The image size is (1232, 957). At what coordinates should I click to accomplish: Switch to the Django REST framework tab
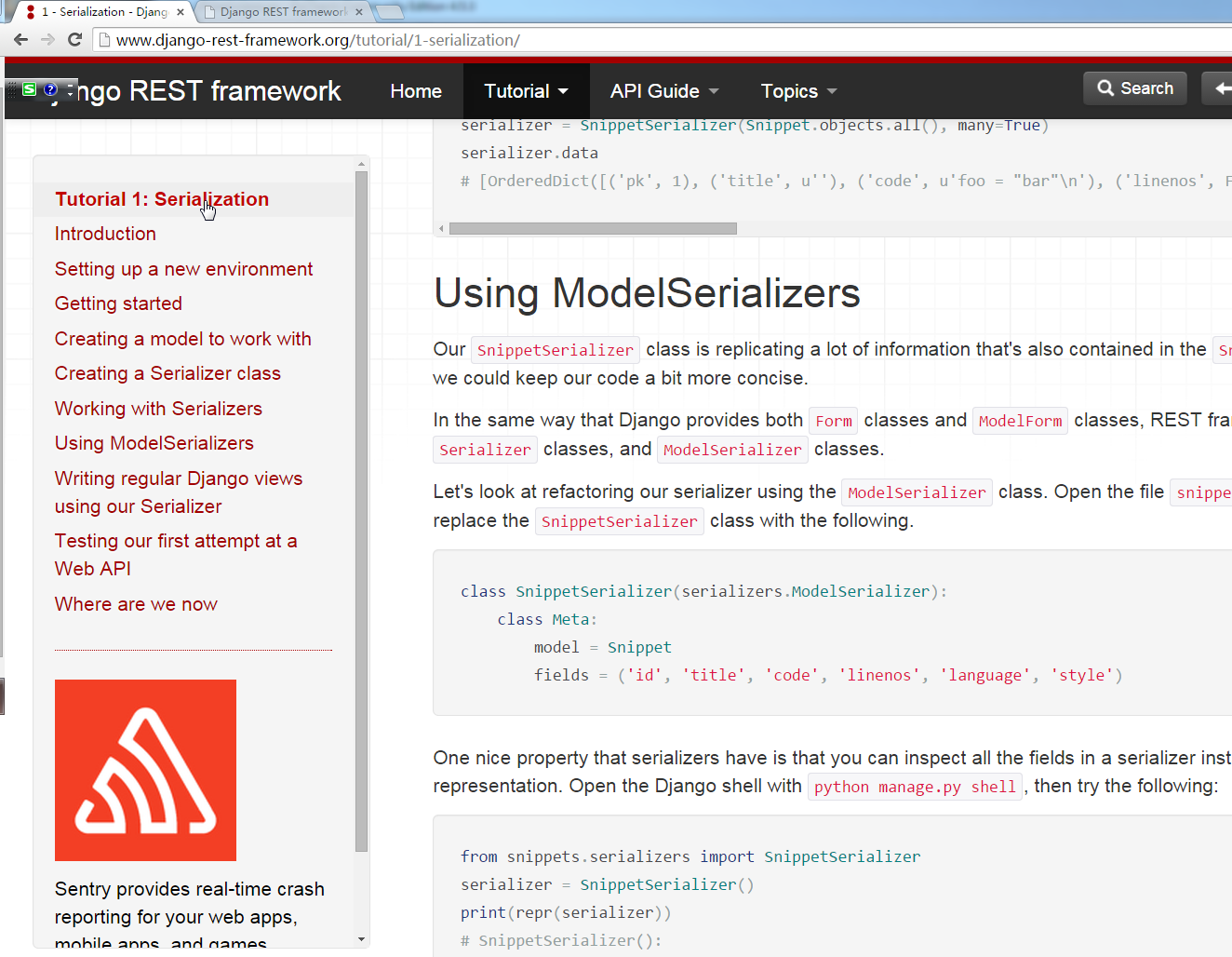pos(282,12)
